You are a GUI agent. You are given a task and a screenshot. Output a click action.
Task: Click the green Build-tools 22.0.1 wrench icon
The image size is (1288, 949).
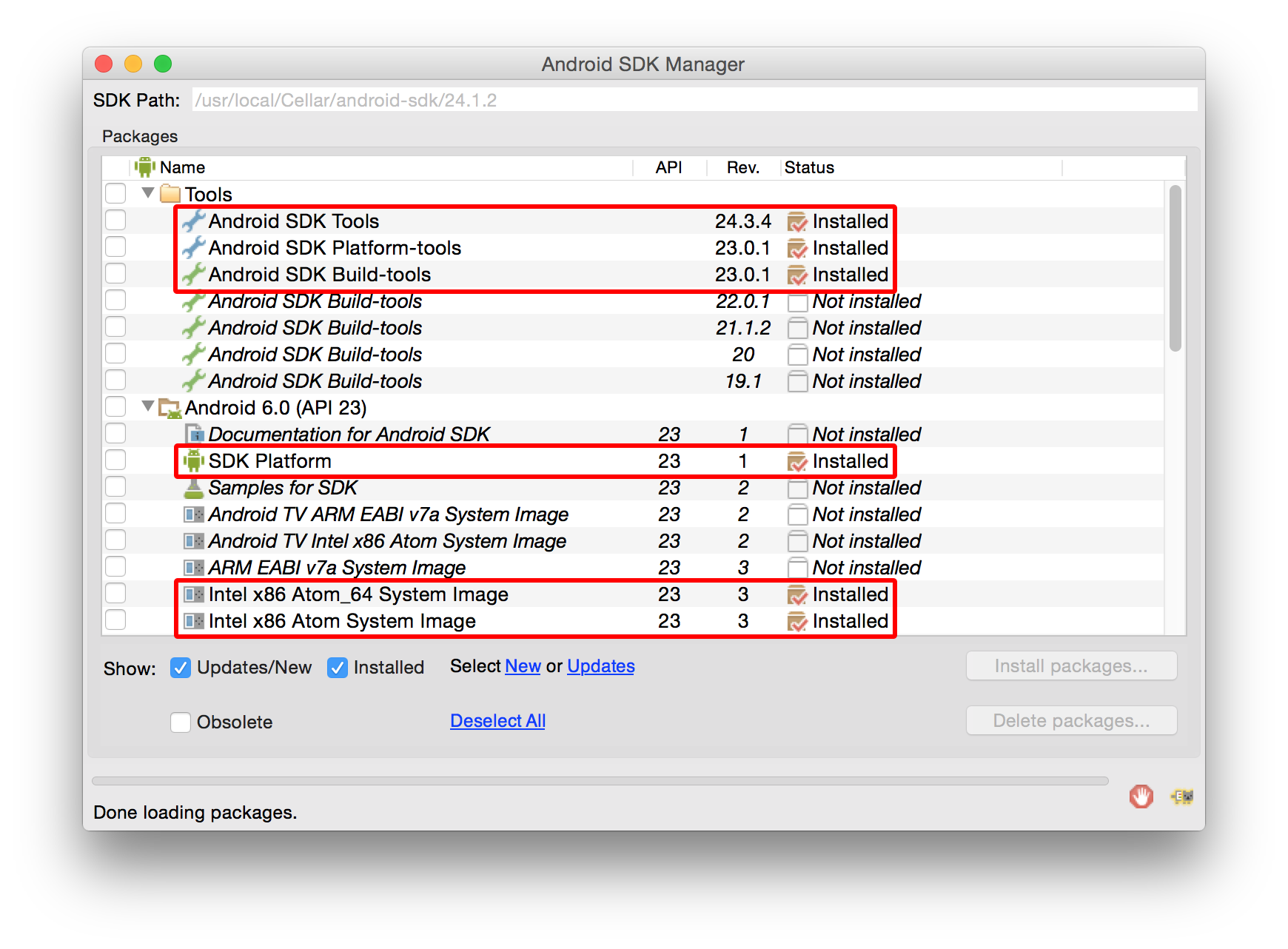(194, 301)
